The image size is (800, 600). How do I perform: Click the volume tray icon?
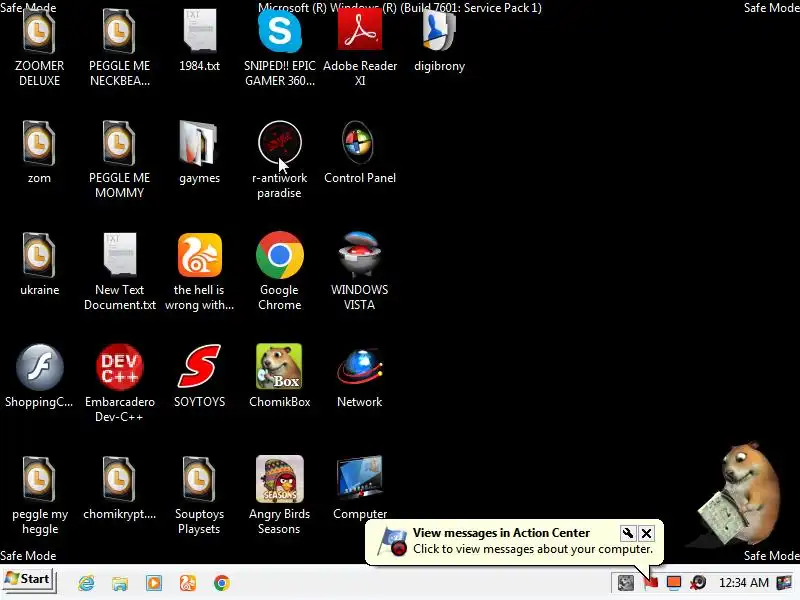(x=697, y=583)
